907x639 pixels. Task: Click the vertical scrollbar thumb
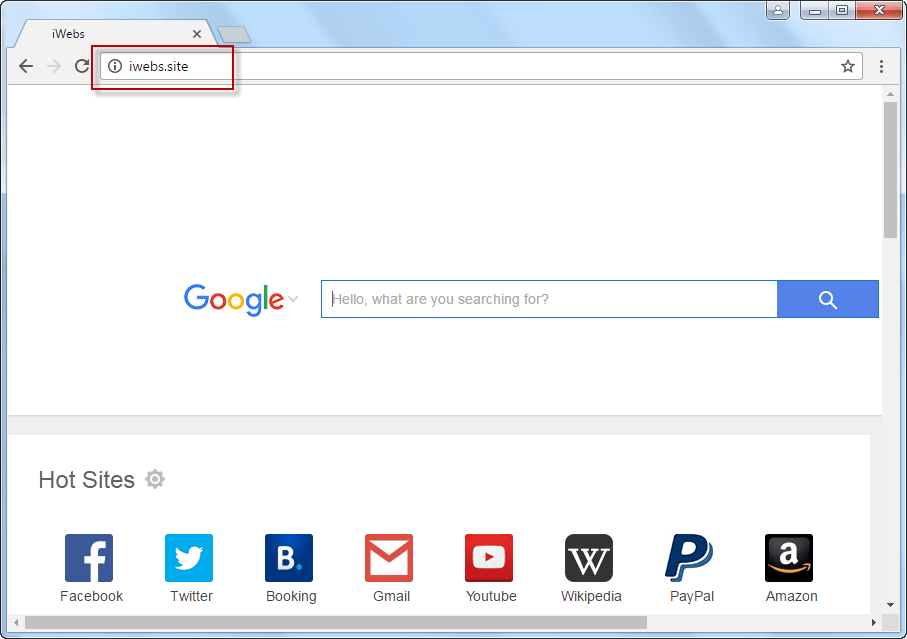coord(890,170)
